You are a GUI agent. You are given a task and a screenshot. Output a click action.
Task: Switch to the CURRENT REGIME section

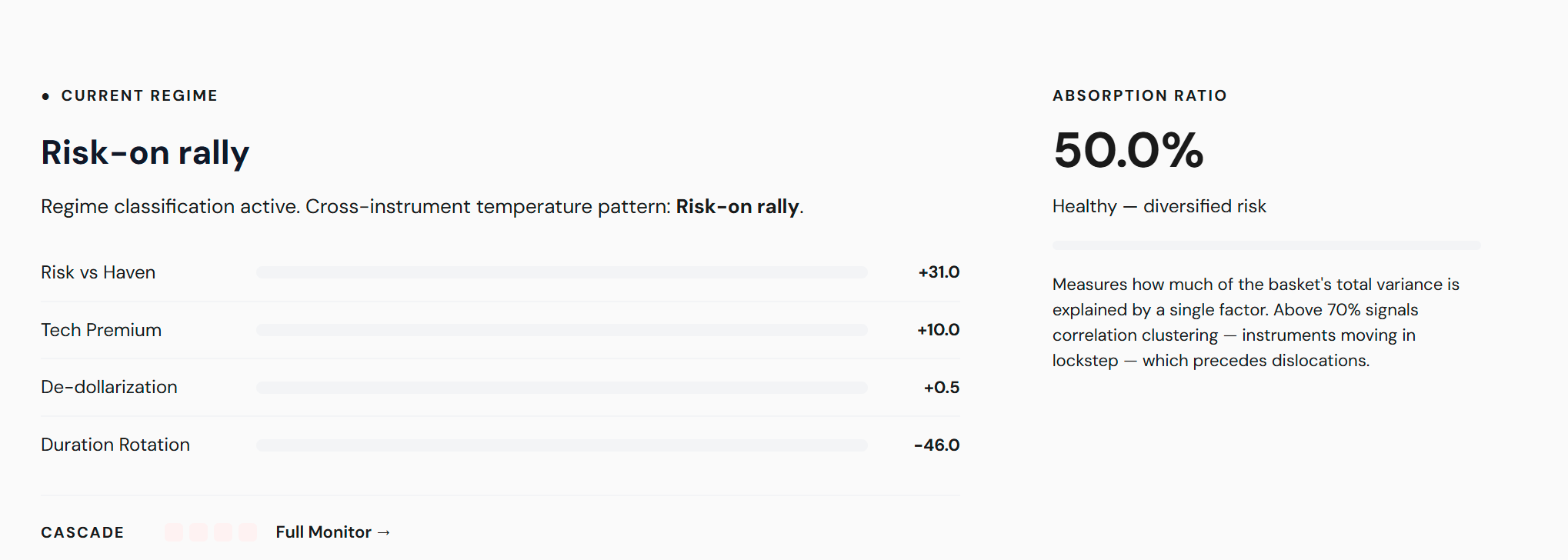coord(139,95)
